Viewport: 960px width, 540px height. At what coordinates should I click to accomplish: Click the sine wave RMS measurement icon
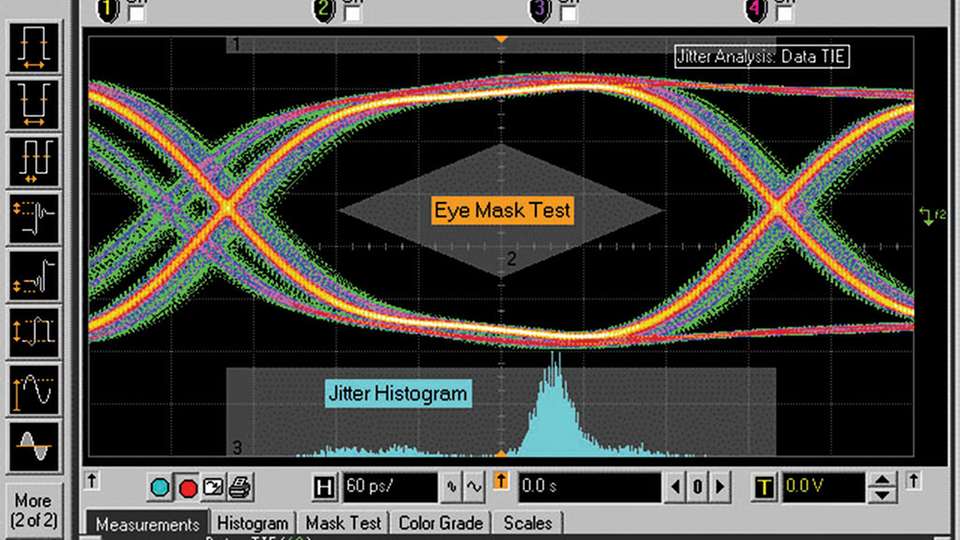tap(33, 445)
